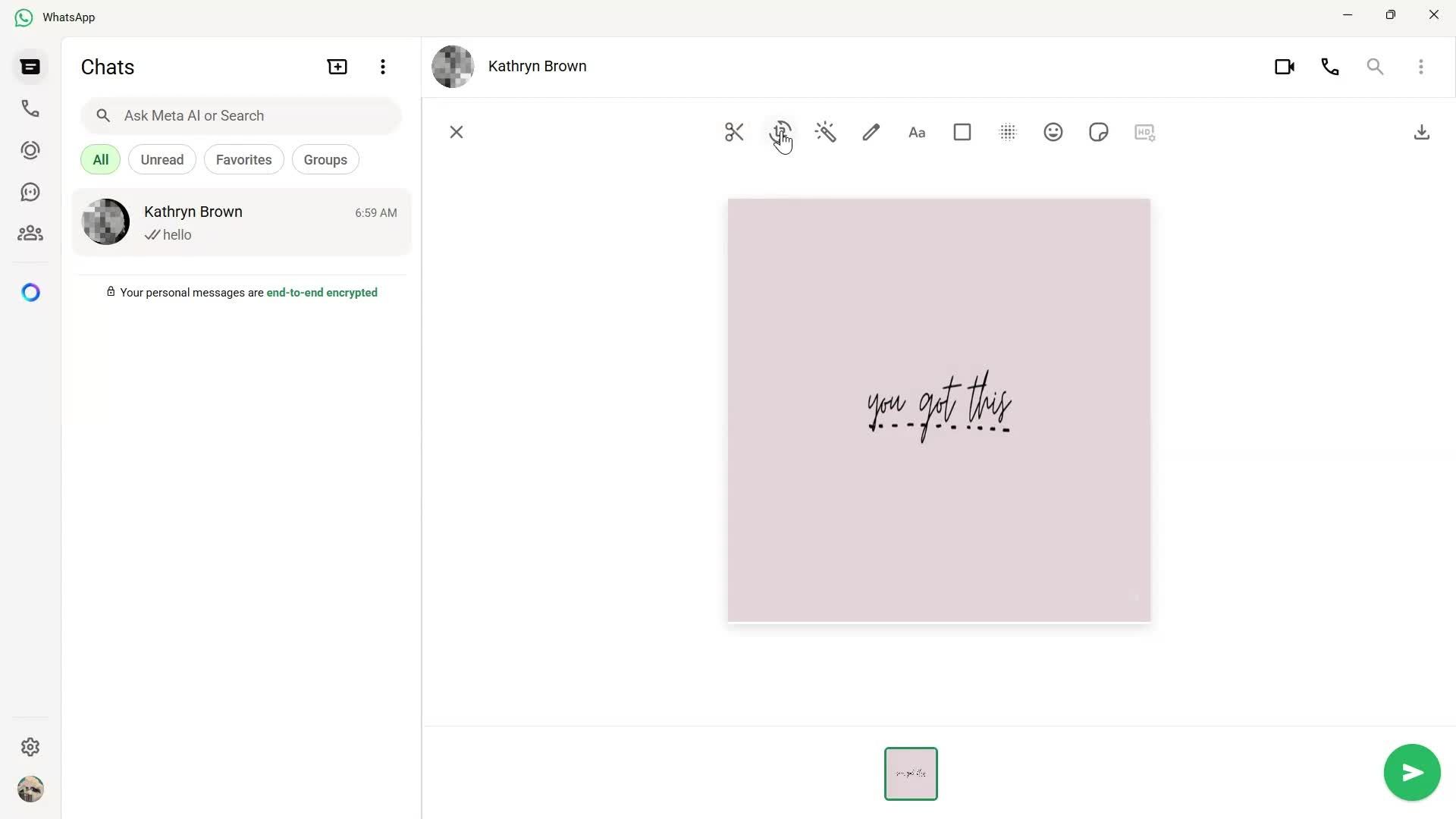Start a video call with Kathryn Brown
The height and width of the screenshot is (819, 1456).
[1285, 67]
